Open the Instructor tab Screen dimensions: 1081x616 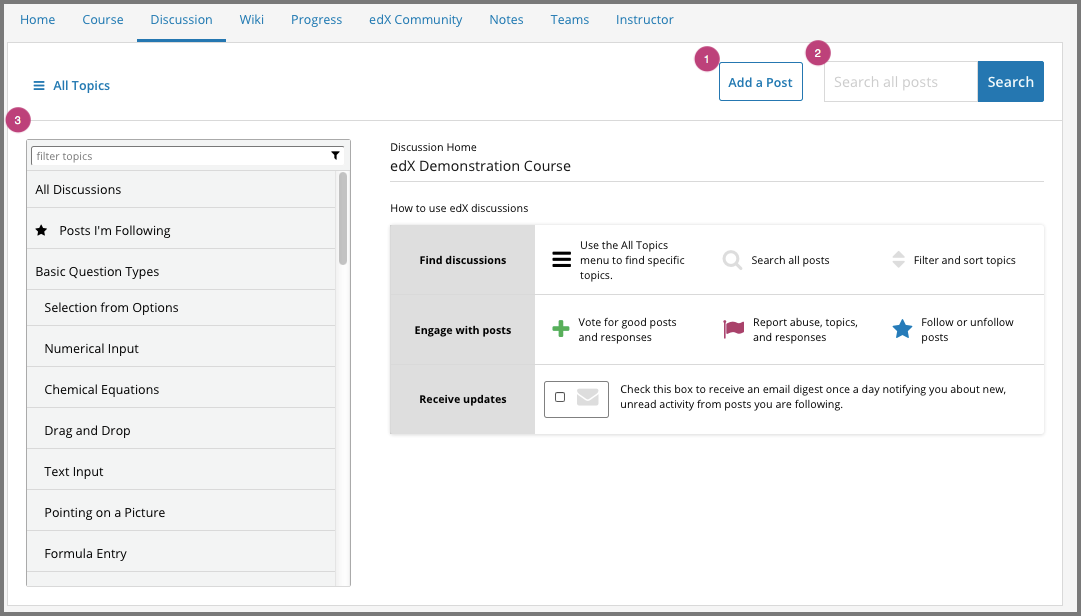644,19
